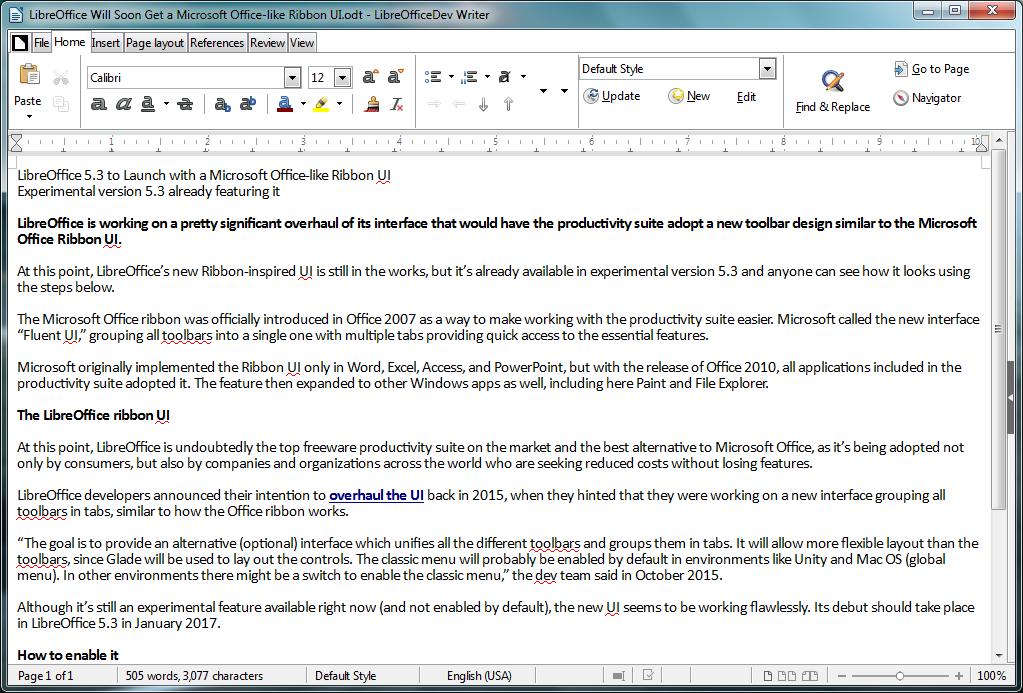Click the zoom in plus icon
1023x693 pixels.
pyautogui.click(x=958, y=676)
